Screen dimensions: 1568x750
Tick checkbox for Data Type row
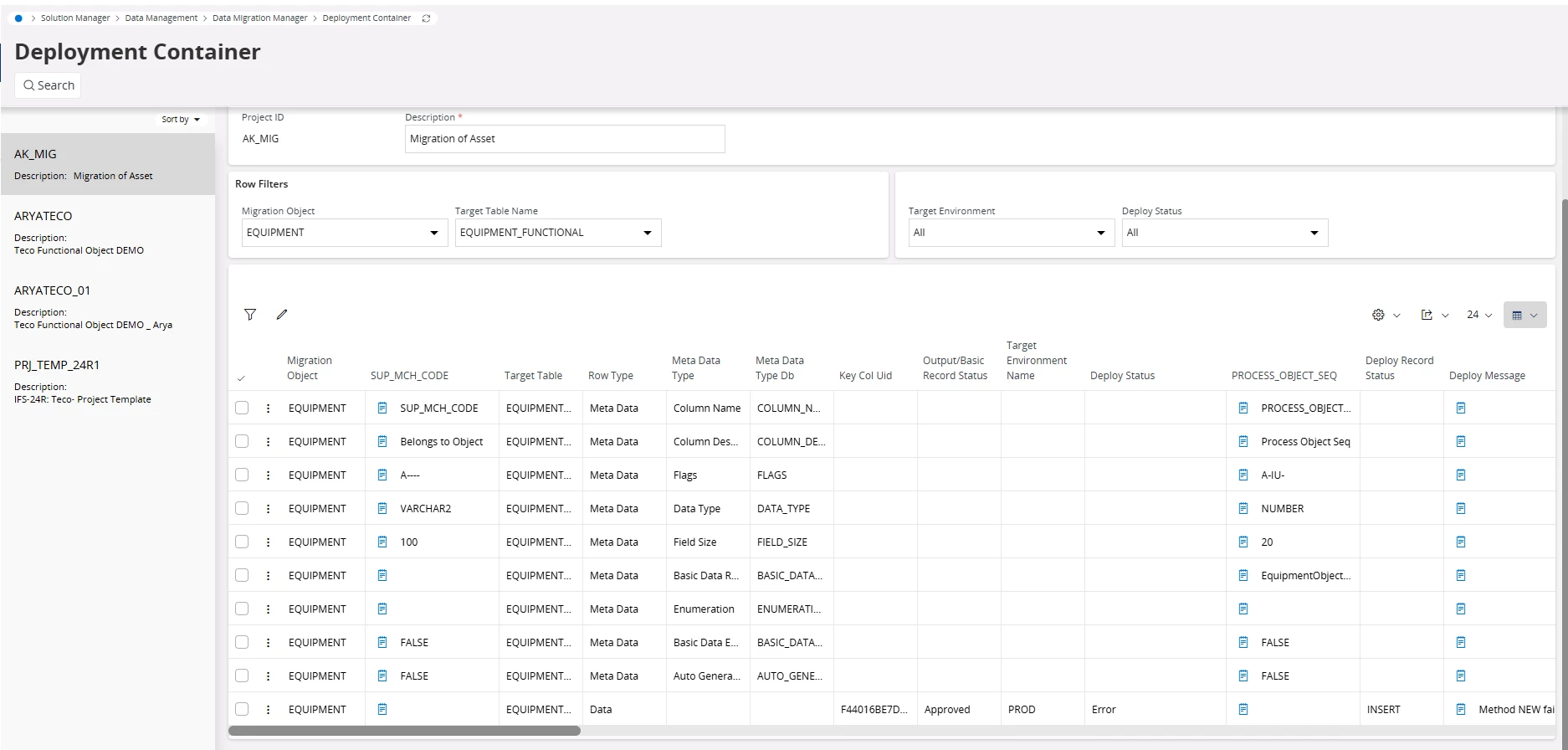click(x=242, y=508)
